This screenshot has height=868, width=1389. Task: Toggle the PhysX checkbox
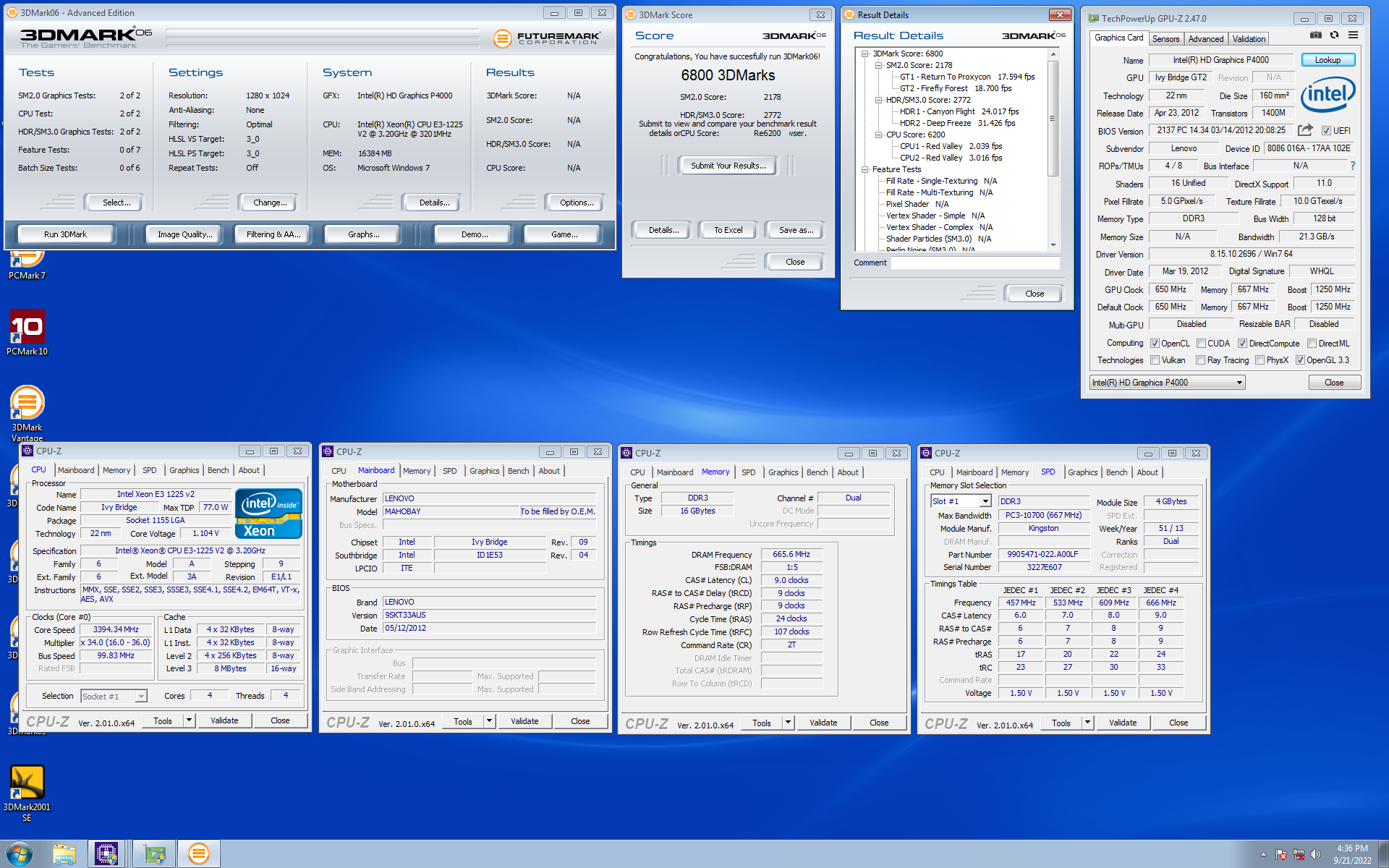pos(1260,360)
